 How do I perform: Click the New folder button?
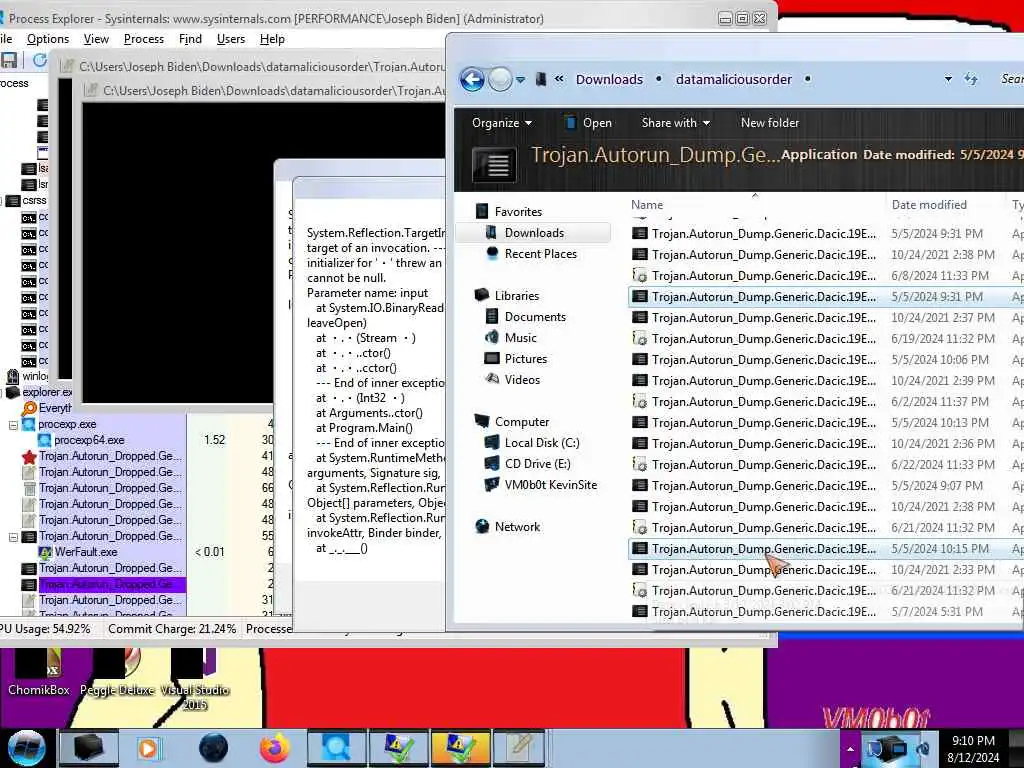click(x=769, y=123)
